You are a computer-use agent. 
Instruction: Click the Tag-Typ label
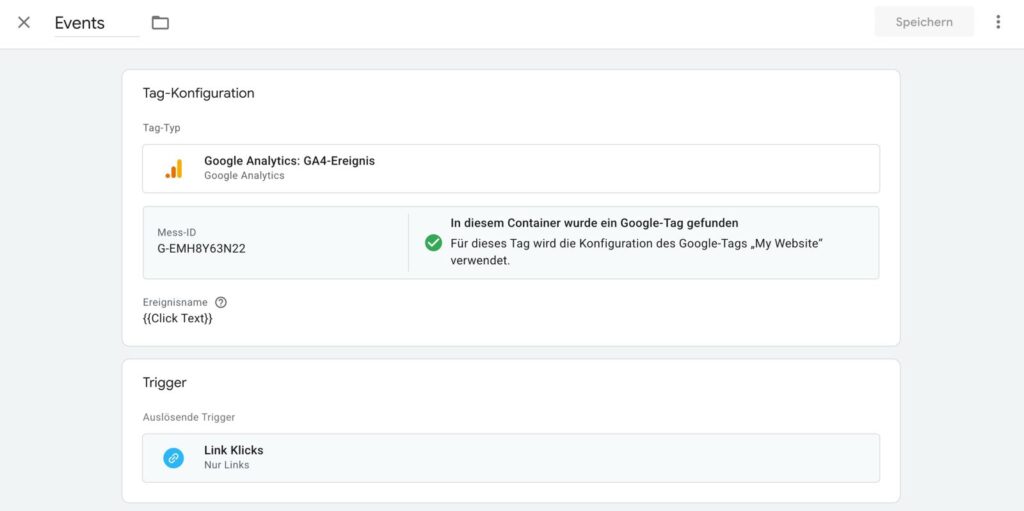161,128
